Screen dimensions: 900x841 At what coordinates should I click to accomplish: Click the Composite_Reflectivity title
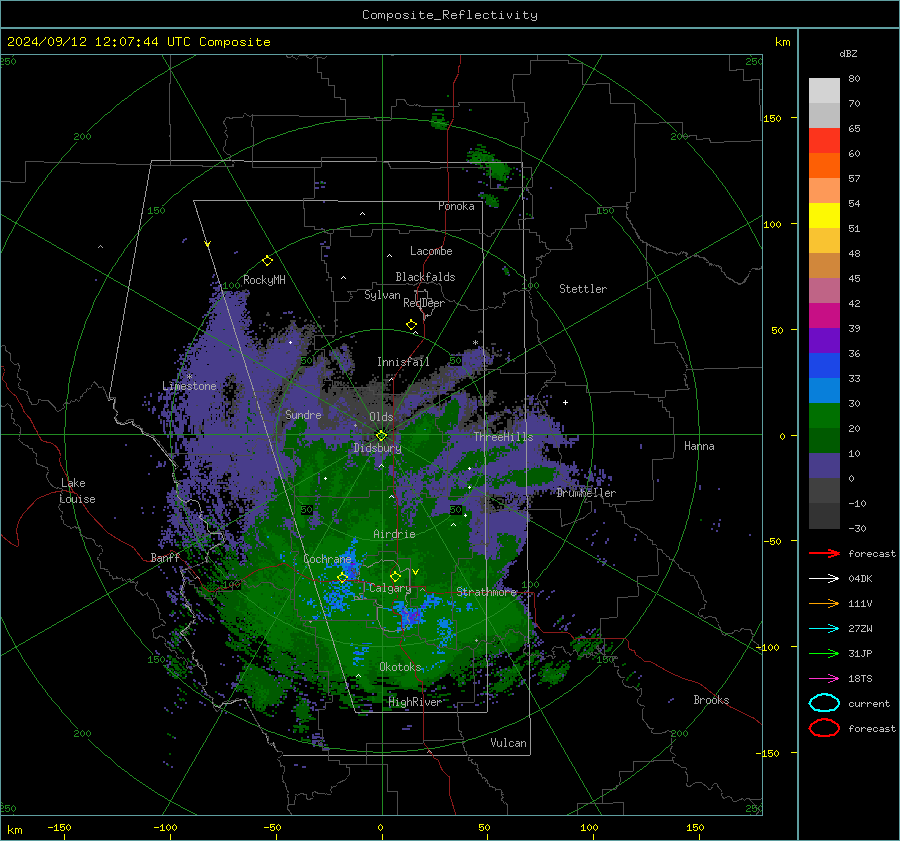(x=450, y=15)
